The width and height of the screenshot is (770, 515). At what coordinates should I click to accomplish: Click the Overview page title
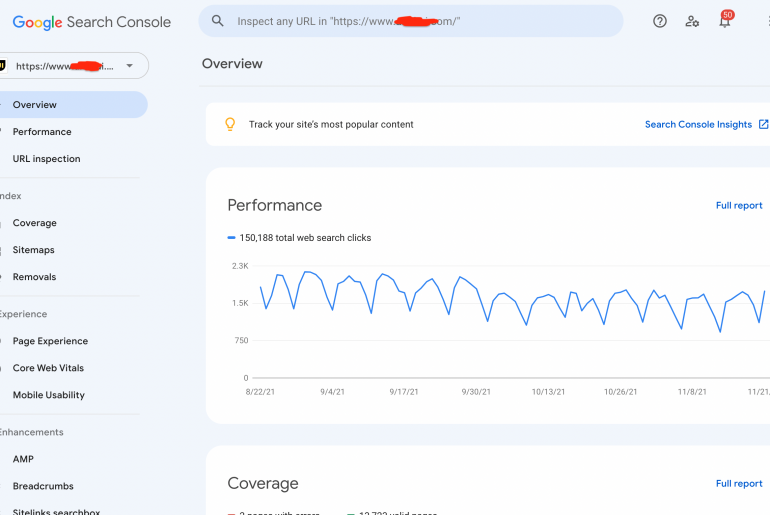pos(232,64)
